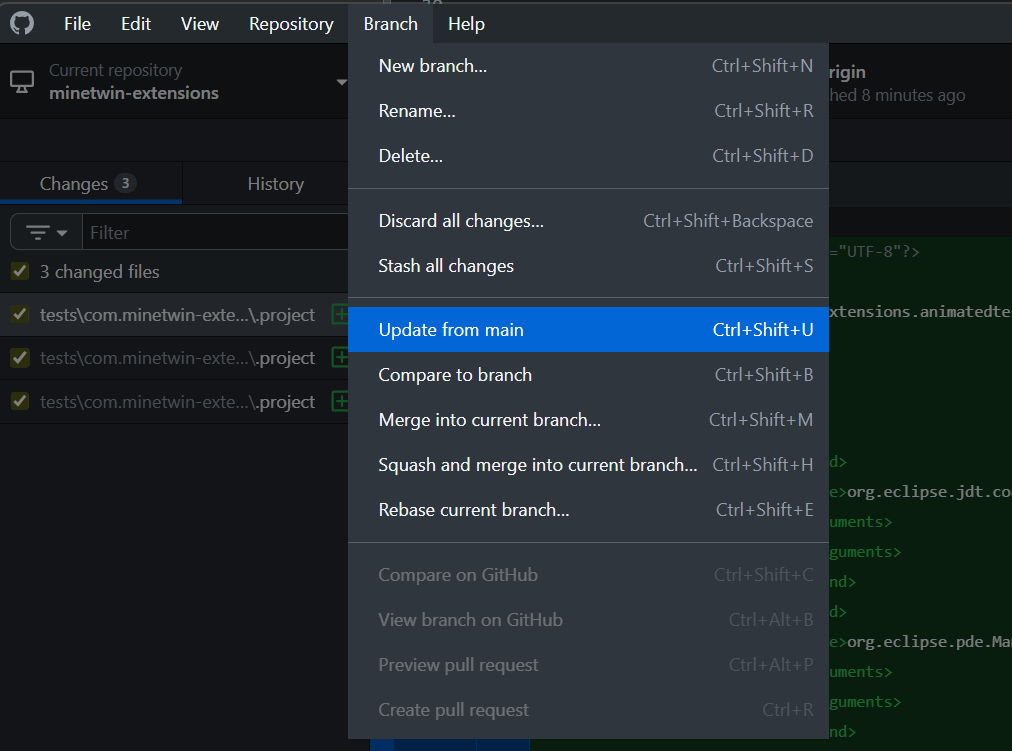This screenshot has width=1012, height=751.
Task: Uncheck the first .project file checkbox
Action: tap(20, 314)
